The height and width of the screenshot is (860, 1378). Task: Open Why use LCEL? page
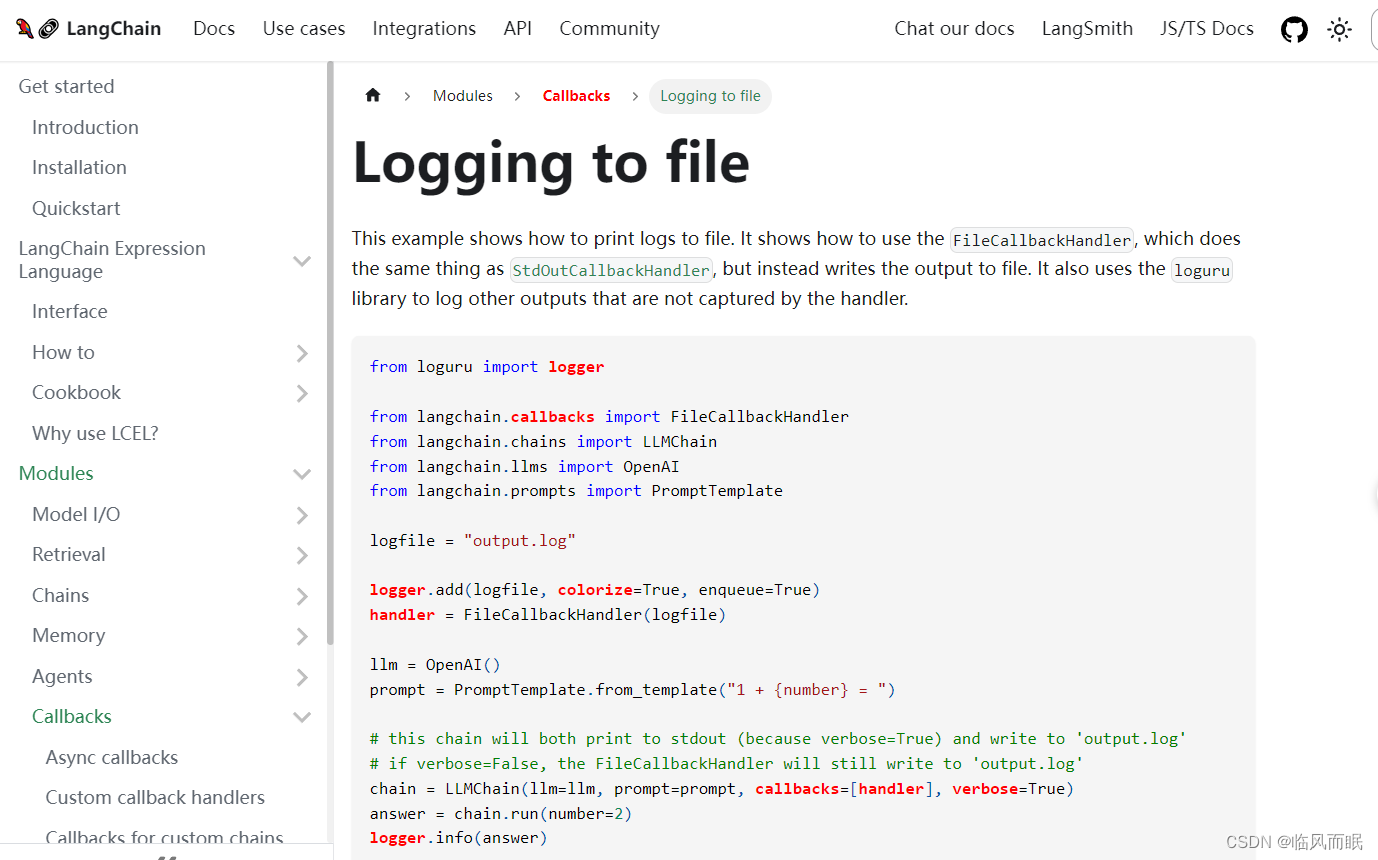coord(95,433)
